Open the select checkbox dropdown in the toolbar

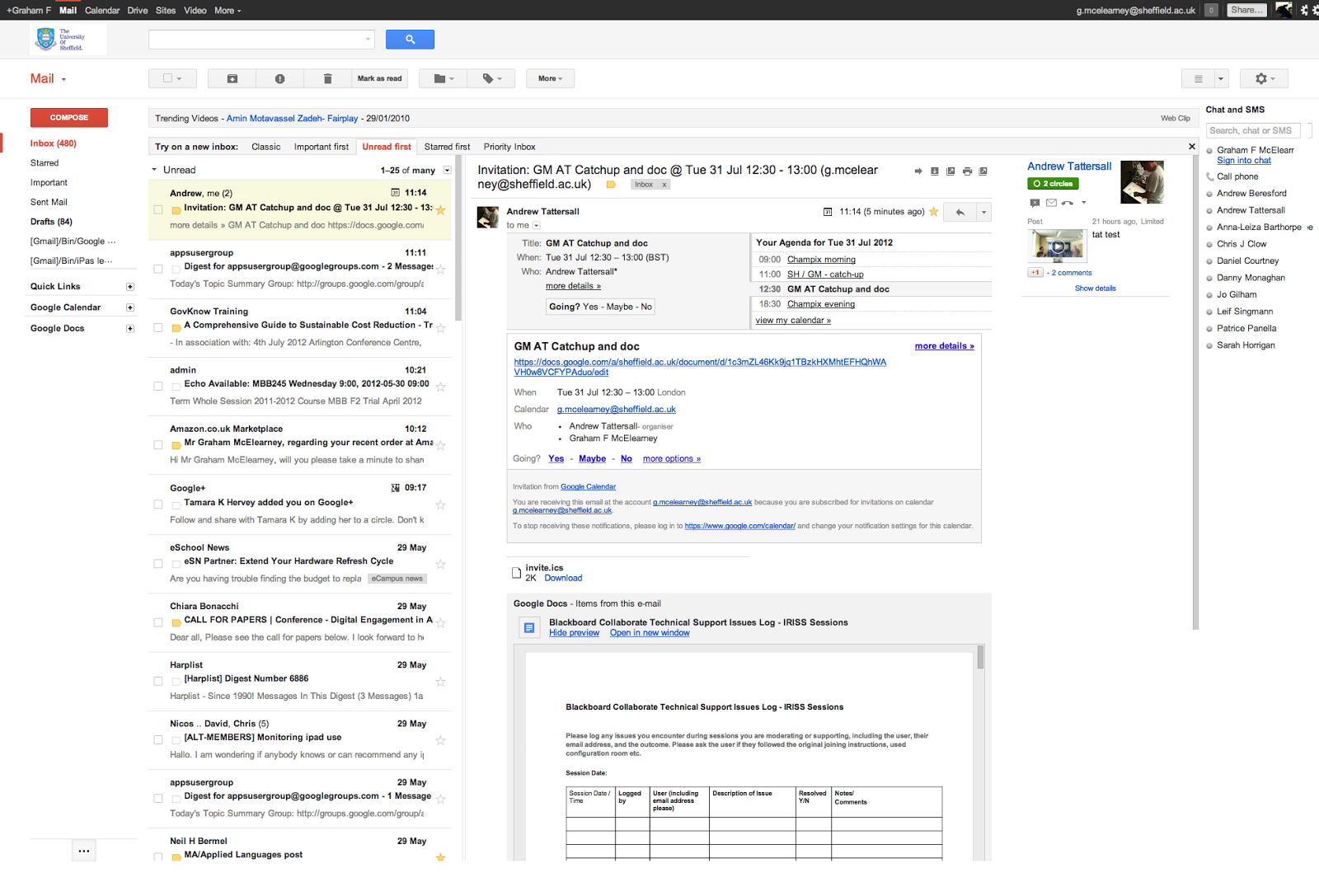point(172,78)
